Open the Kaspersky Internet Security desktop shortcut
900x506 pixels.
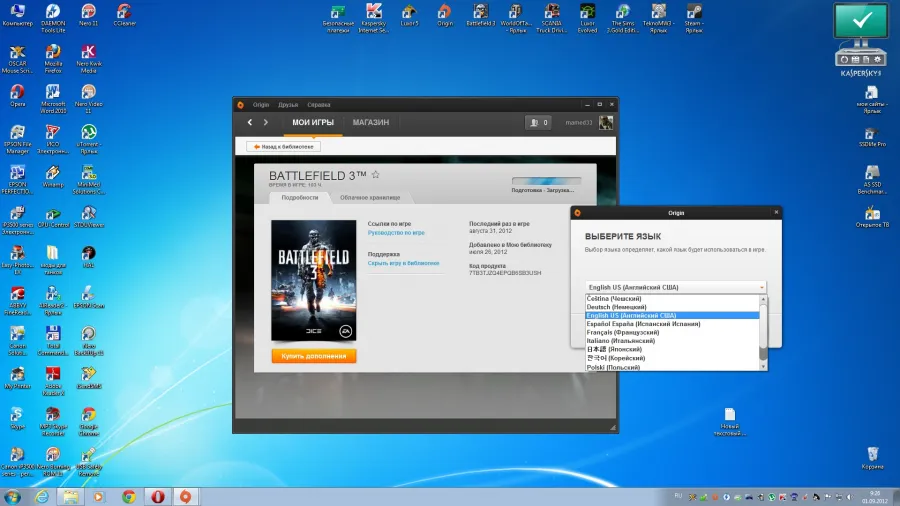(x=374, y=18)
